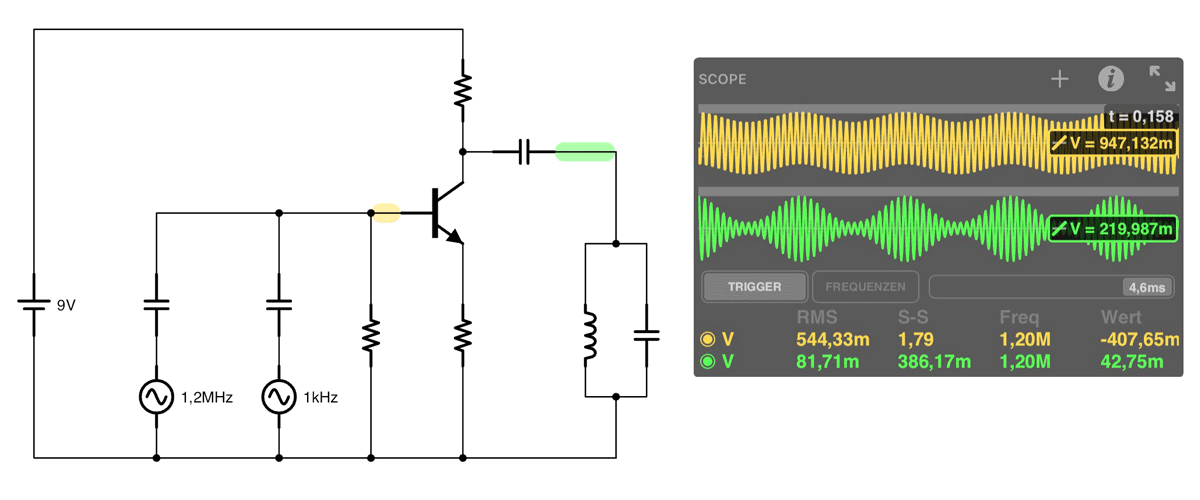Click the Freq column header
Image resolution: width=1200 pixels, height=500 pixels.
click(x=1019, y=318)
